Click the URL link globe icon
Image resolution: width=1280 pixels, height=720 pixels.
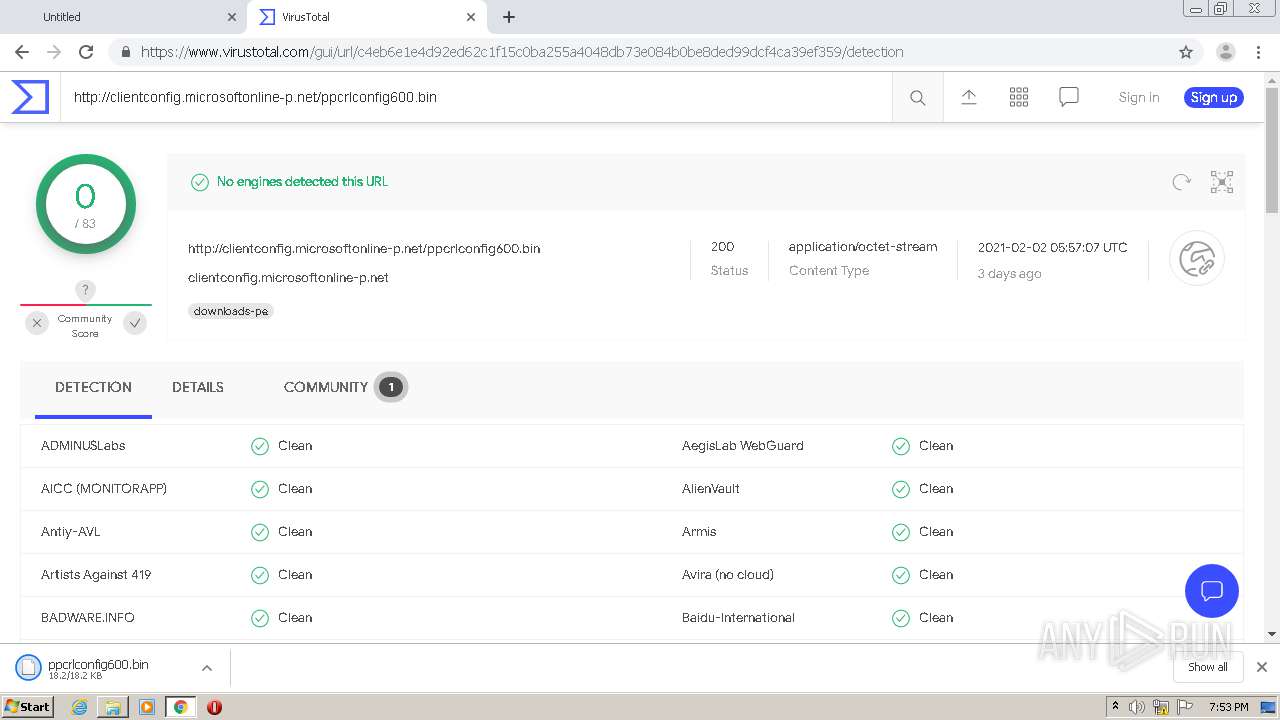coord(1197,259)
